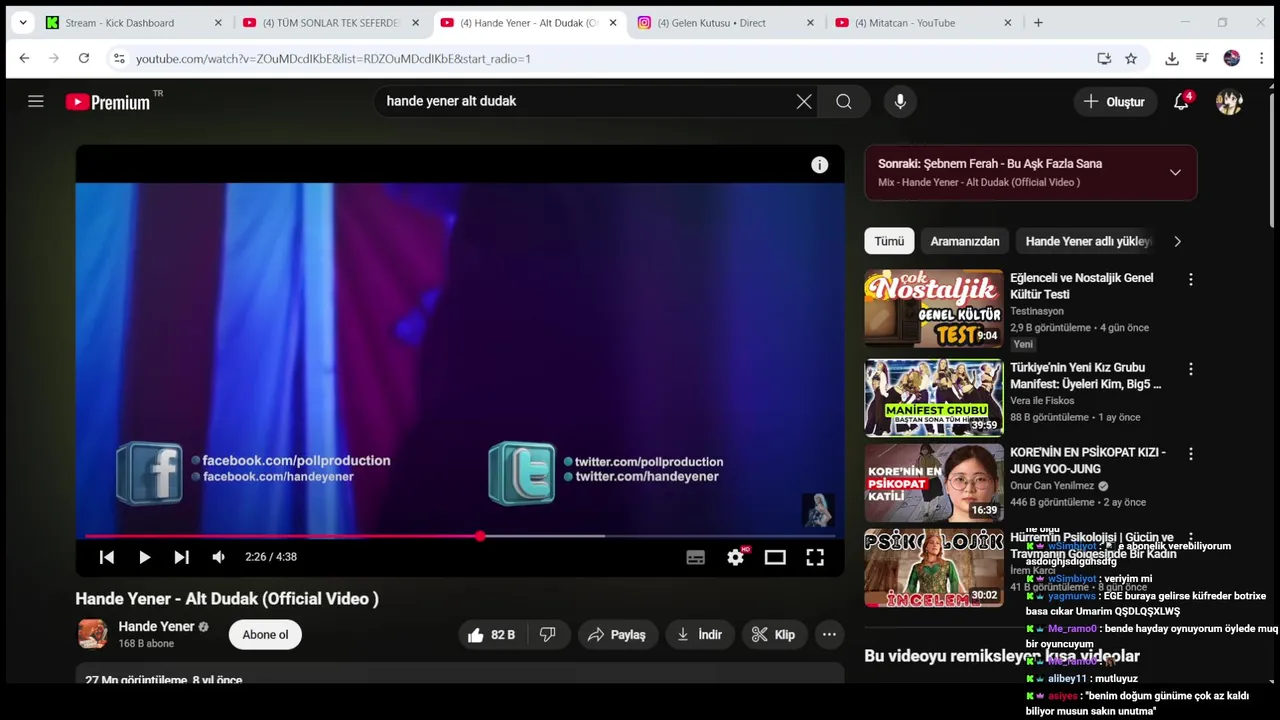Install app icon in address bar

[1104, 58]
